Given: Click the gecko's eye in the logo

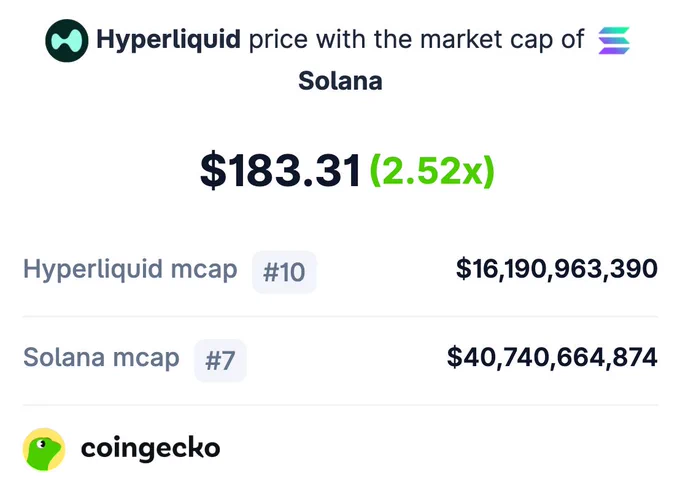Looking at the screenshot, I should [42, 443].
